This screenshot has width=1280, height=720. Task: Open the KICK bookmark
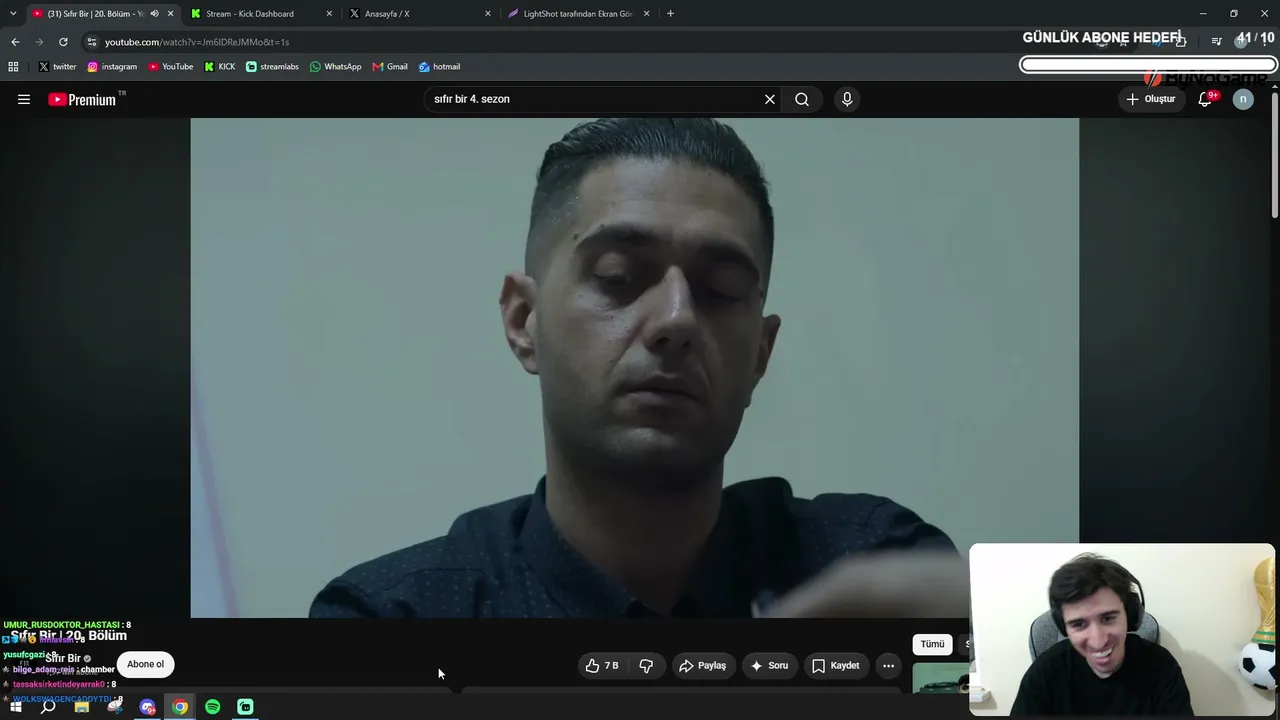220,67
